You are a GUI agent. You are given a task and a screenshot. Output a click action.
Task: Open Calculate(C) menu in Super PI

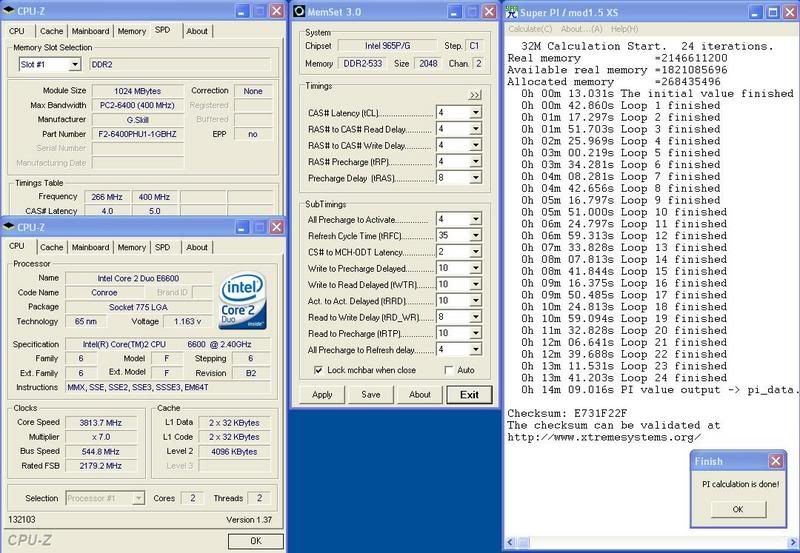tap(530, 29)
